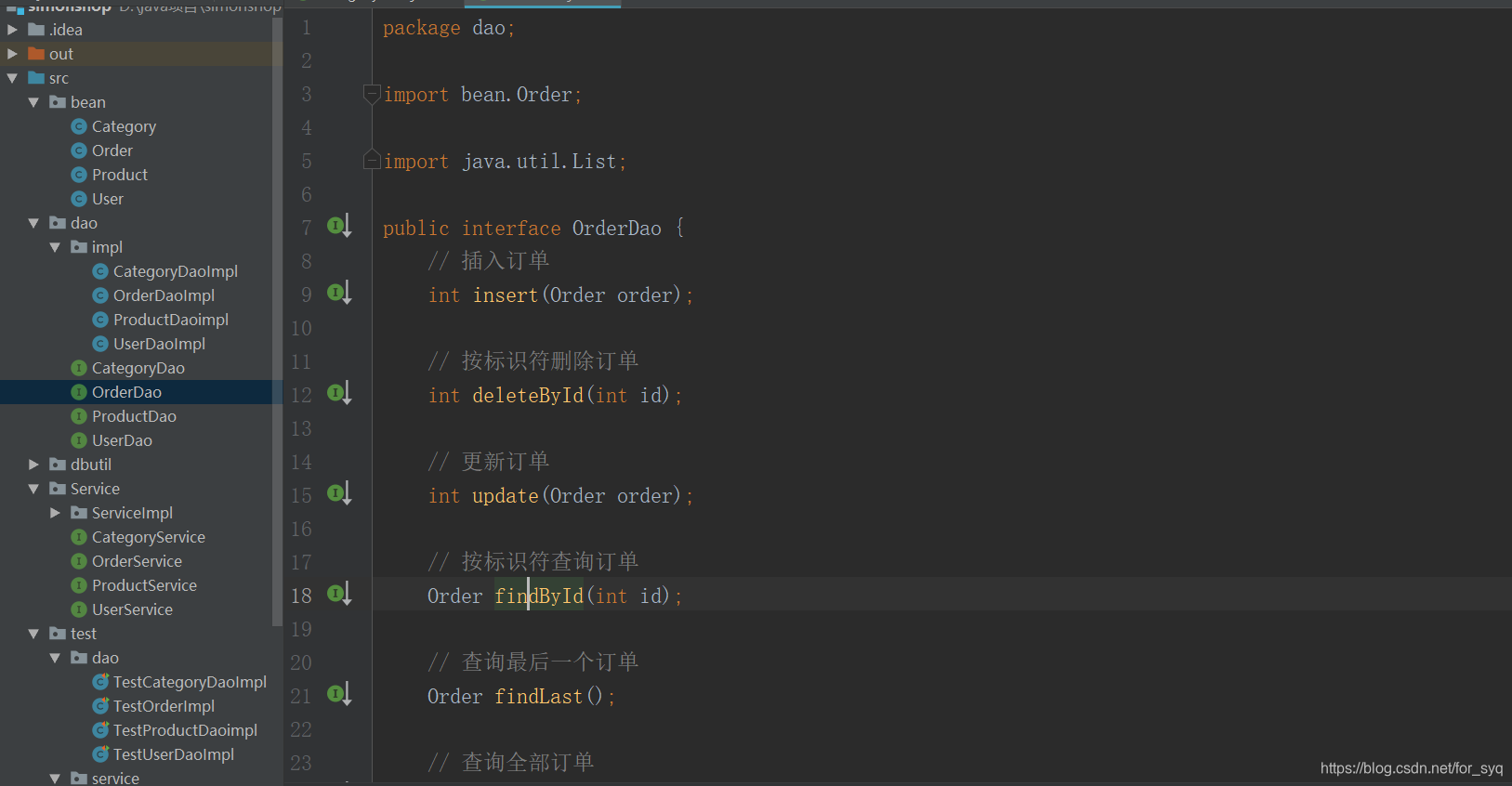Open TestOrderImpl test file
The width and height of the screenshot is (1512, 786).
click(x=164, y=706)
